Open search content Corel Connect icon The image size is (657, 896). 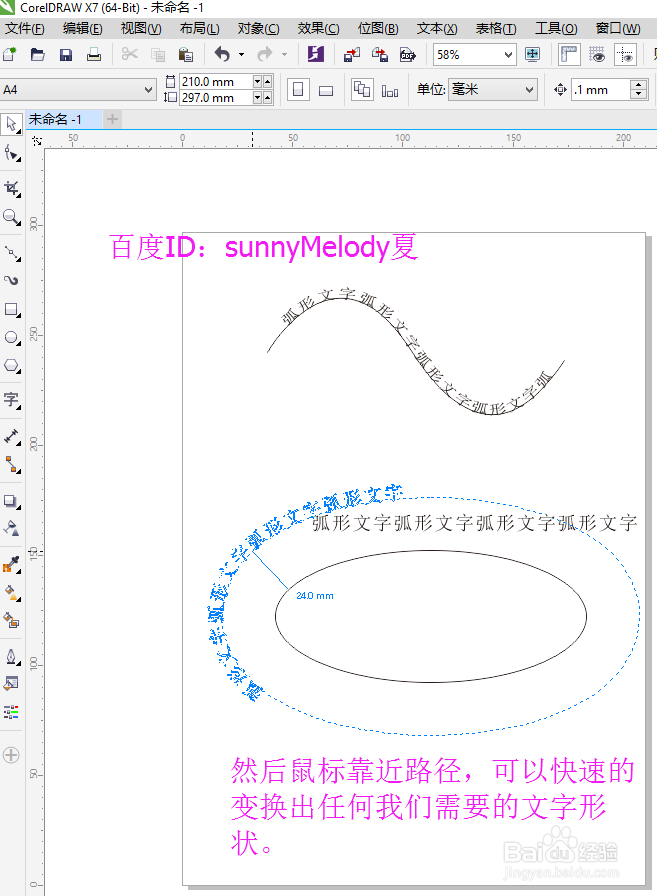pyautogui.click(x=316, y=55)
